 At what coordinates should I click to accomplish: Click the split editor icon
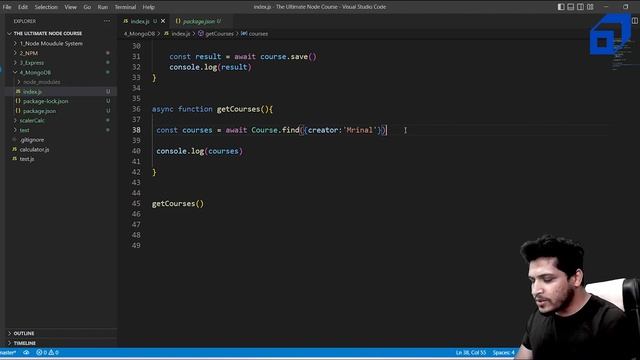pos(635,21)
